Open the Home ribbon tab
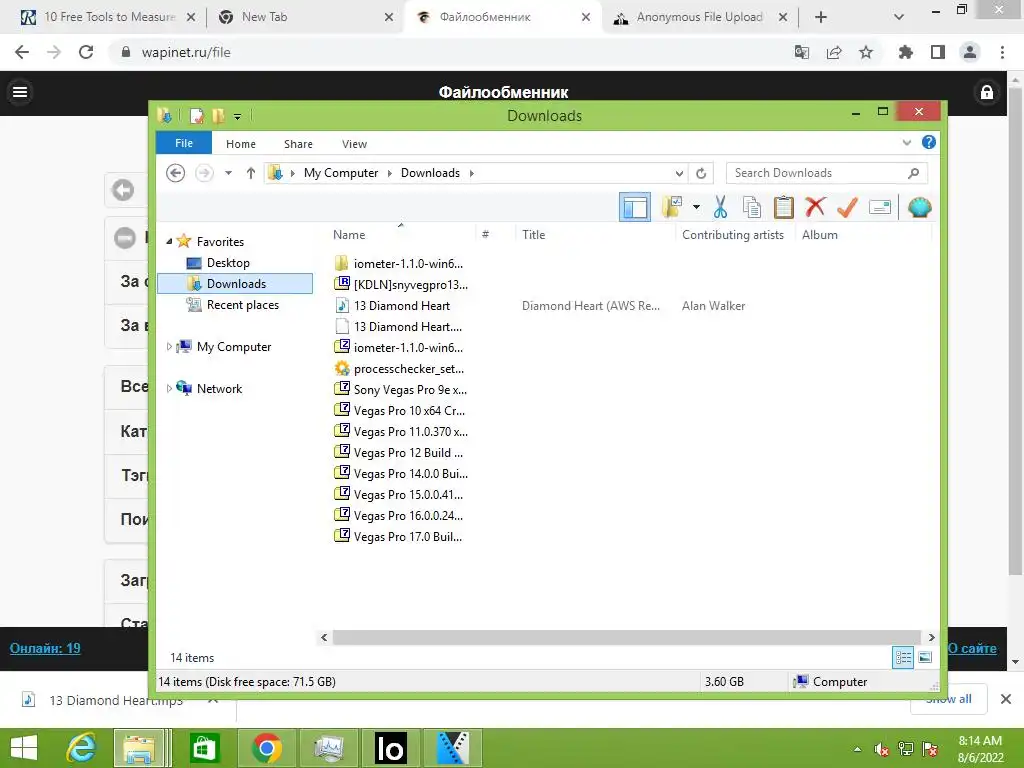 pyautogui.click(x=241, y=144)
